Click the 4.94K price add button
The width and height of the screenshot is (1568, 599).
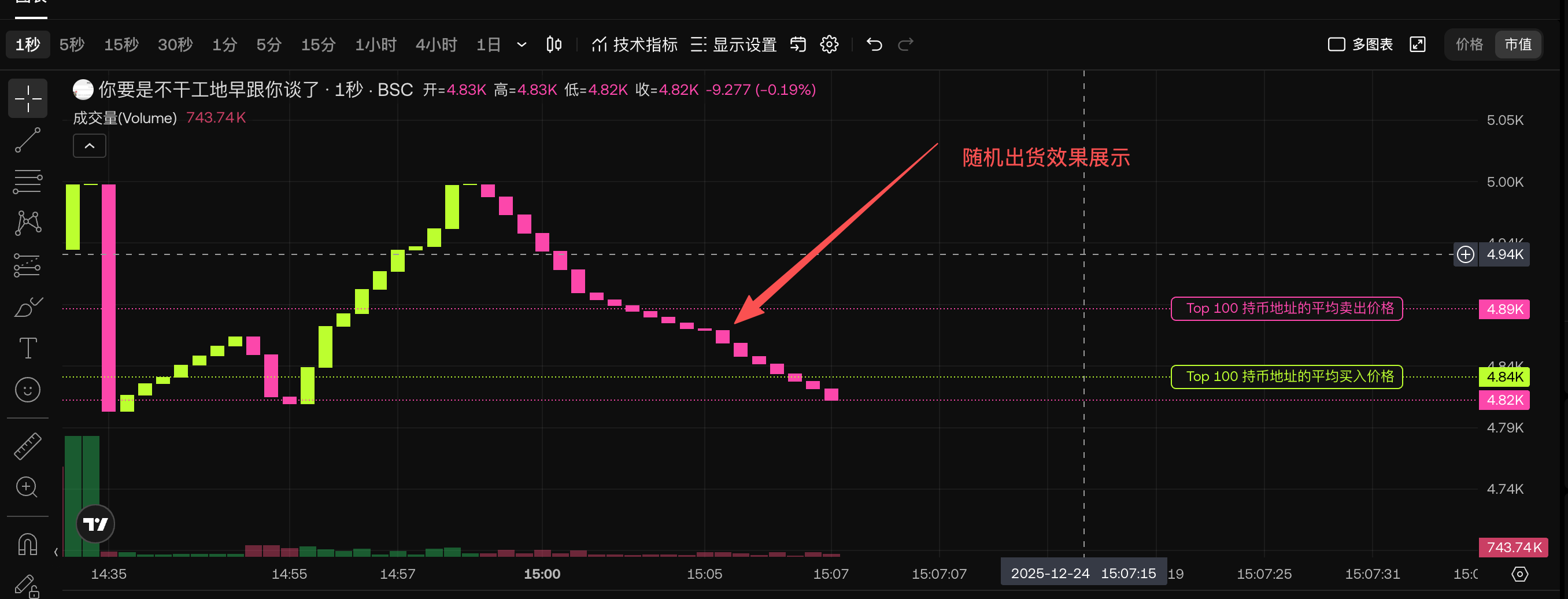tap(1465, 254)
